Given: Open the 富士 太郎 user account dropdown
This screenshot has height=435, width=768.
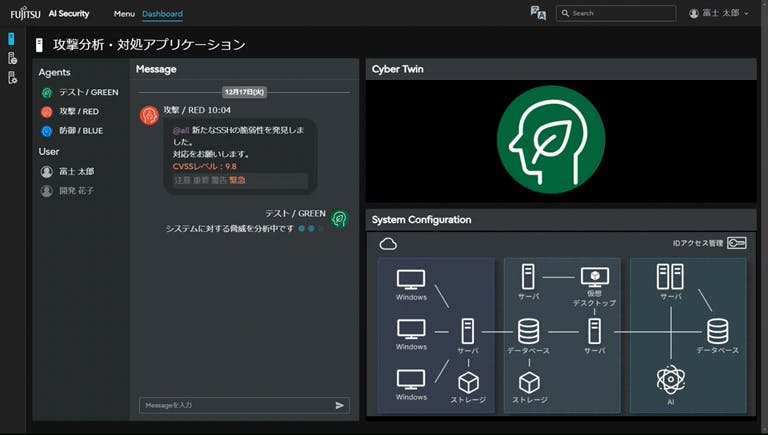Looking at the screenshot, I should 719,13.
